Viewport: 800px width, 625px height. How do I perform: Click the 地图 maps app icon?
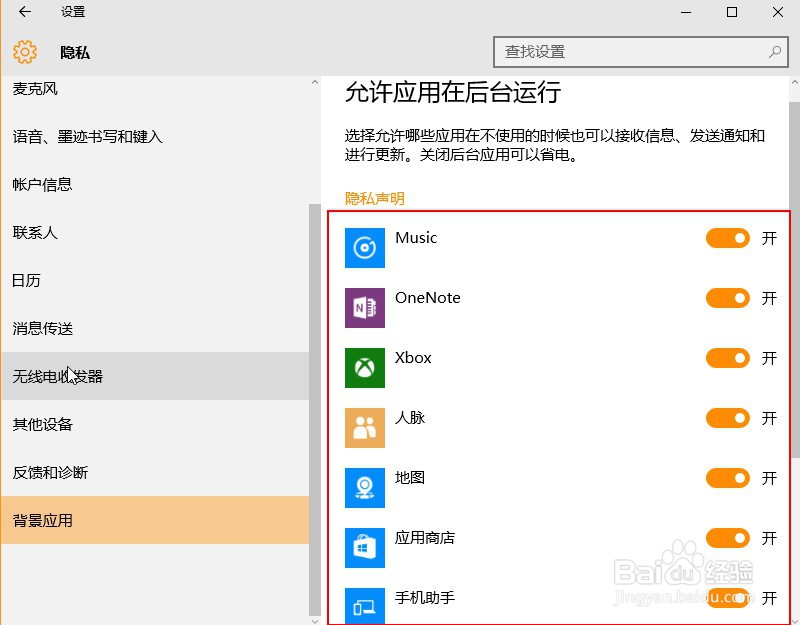pyautogui.click(x=364, y=488)
